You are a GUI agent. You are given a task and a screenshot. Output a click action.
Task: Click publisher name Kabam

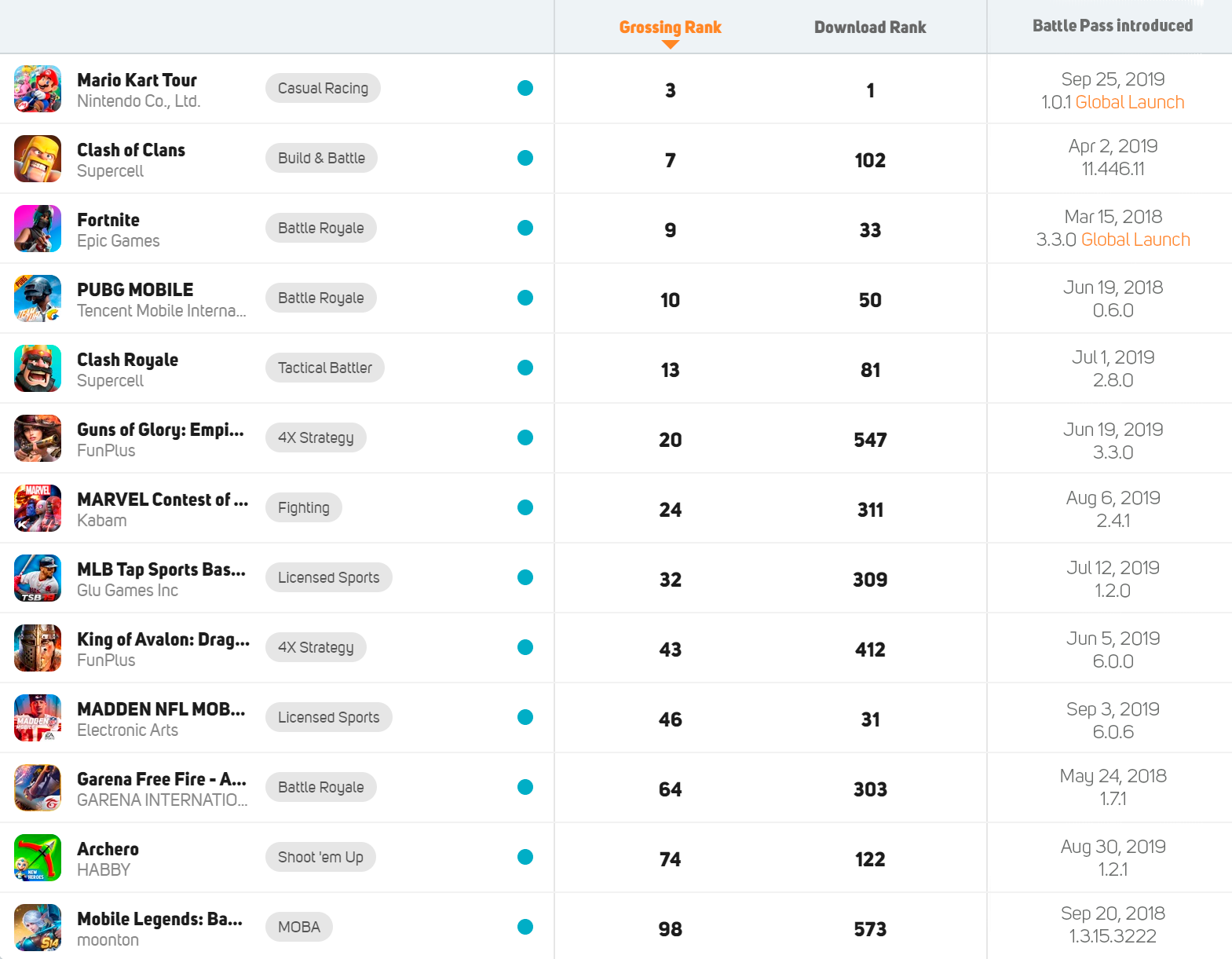click(x=101, y=521)
